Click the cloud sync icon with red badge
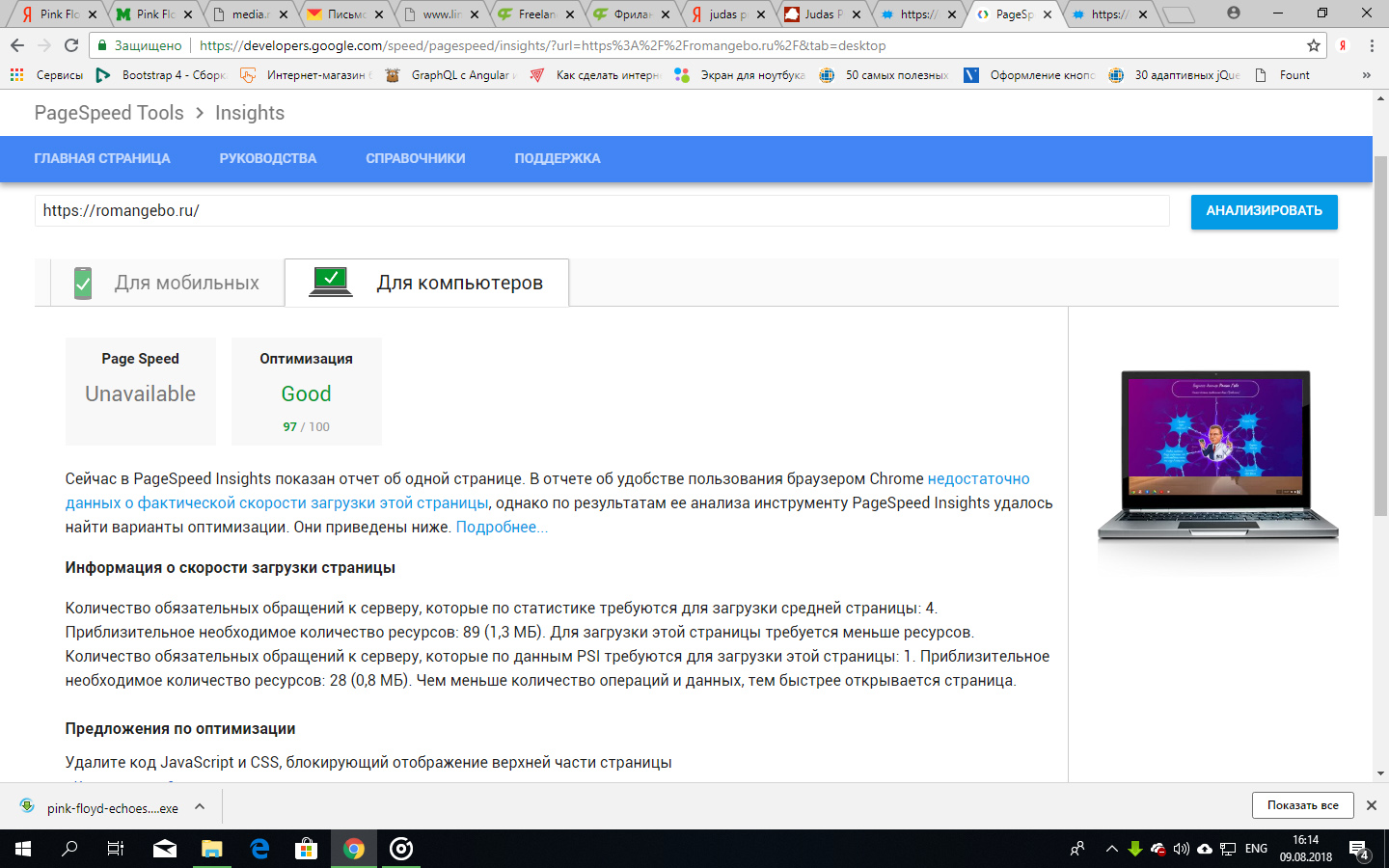Screen dimensions: 1389x868 pos(1157,849)
